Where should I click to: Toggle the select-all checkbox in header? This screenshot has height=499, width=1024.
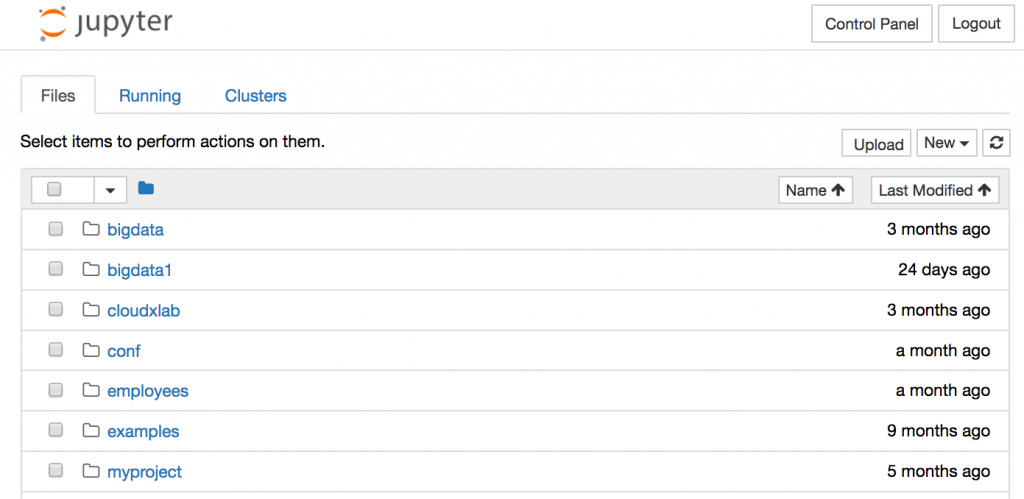click(54, 189)
